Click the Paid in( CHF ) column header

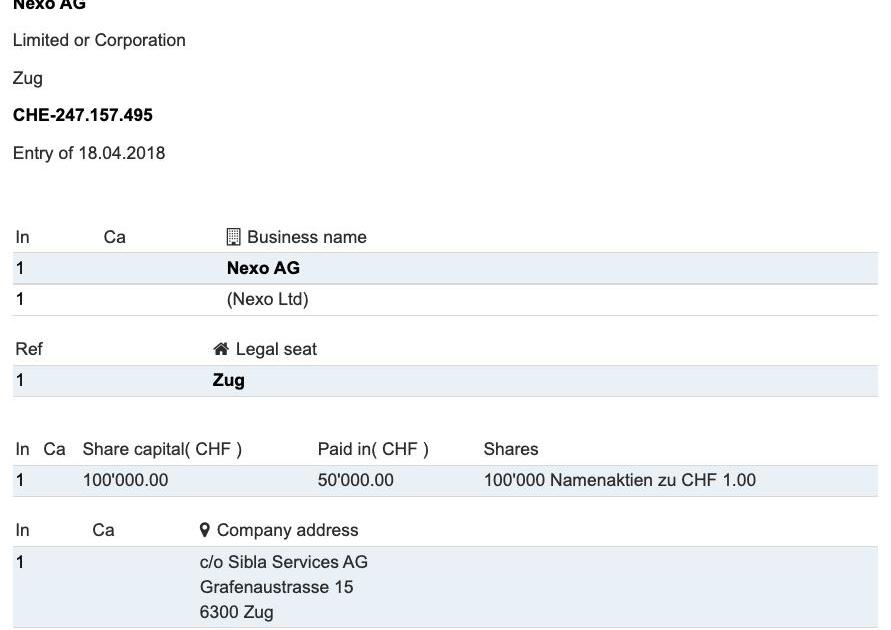(373, 449)
